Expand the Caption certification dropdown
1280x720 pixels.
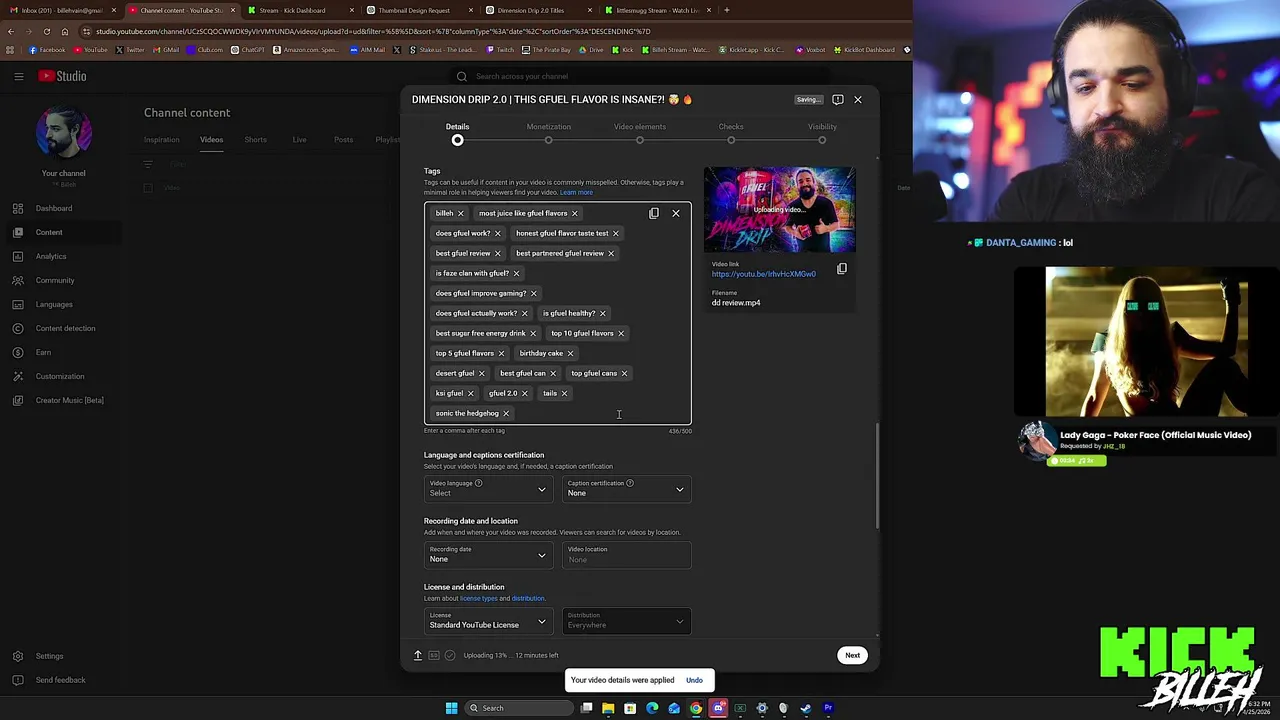click(626, 488)
